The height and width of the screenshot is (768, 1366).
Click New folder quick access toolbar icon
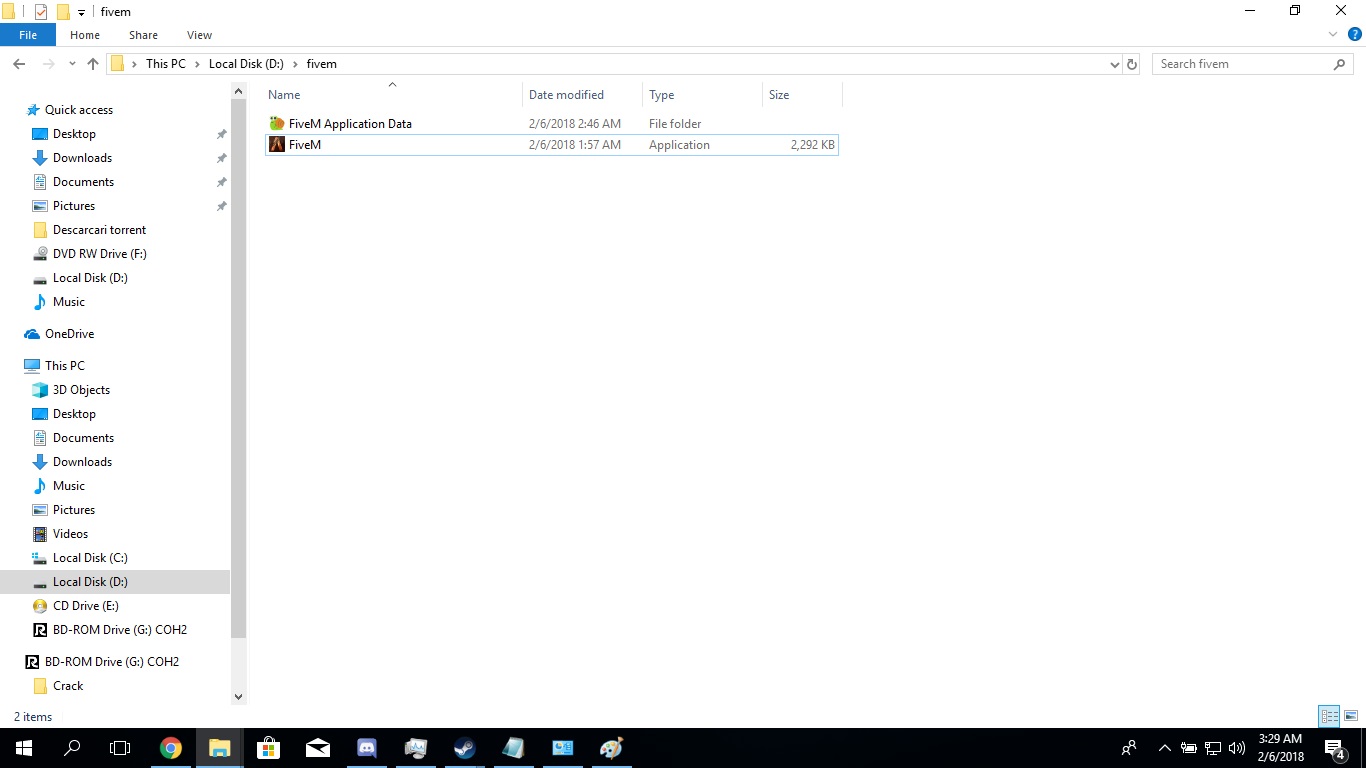pos(63,12)
